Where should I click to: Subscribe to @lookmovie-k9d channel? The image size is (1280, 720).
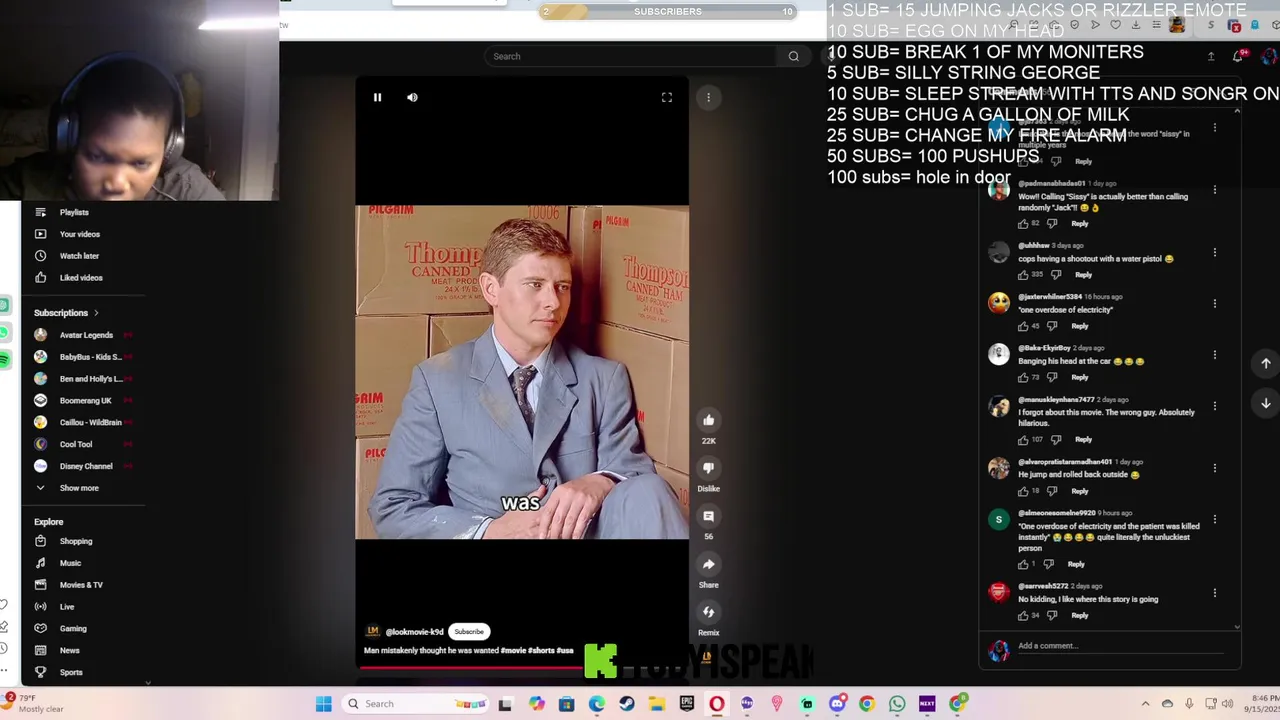click(x=469, y=631)
